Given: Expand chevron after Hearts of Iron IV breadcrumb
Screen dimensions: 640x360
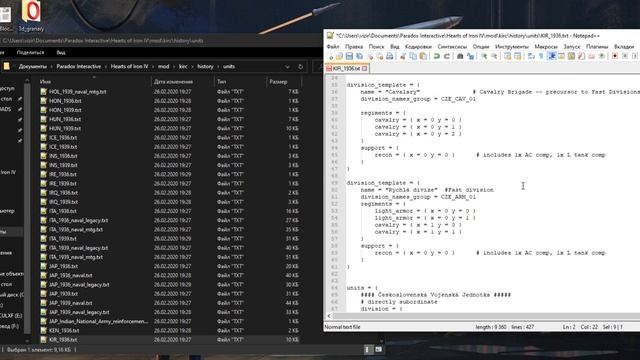Looking at the screenshot, I should [153, 67].
